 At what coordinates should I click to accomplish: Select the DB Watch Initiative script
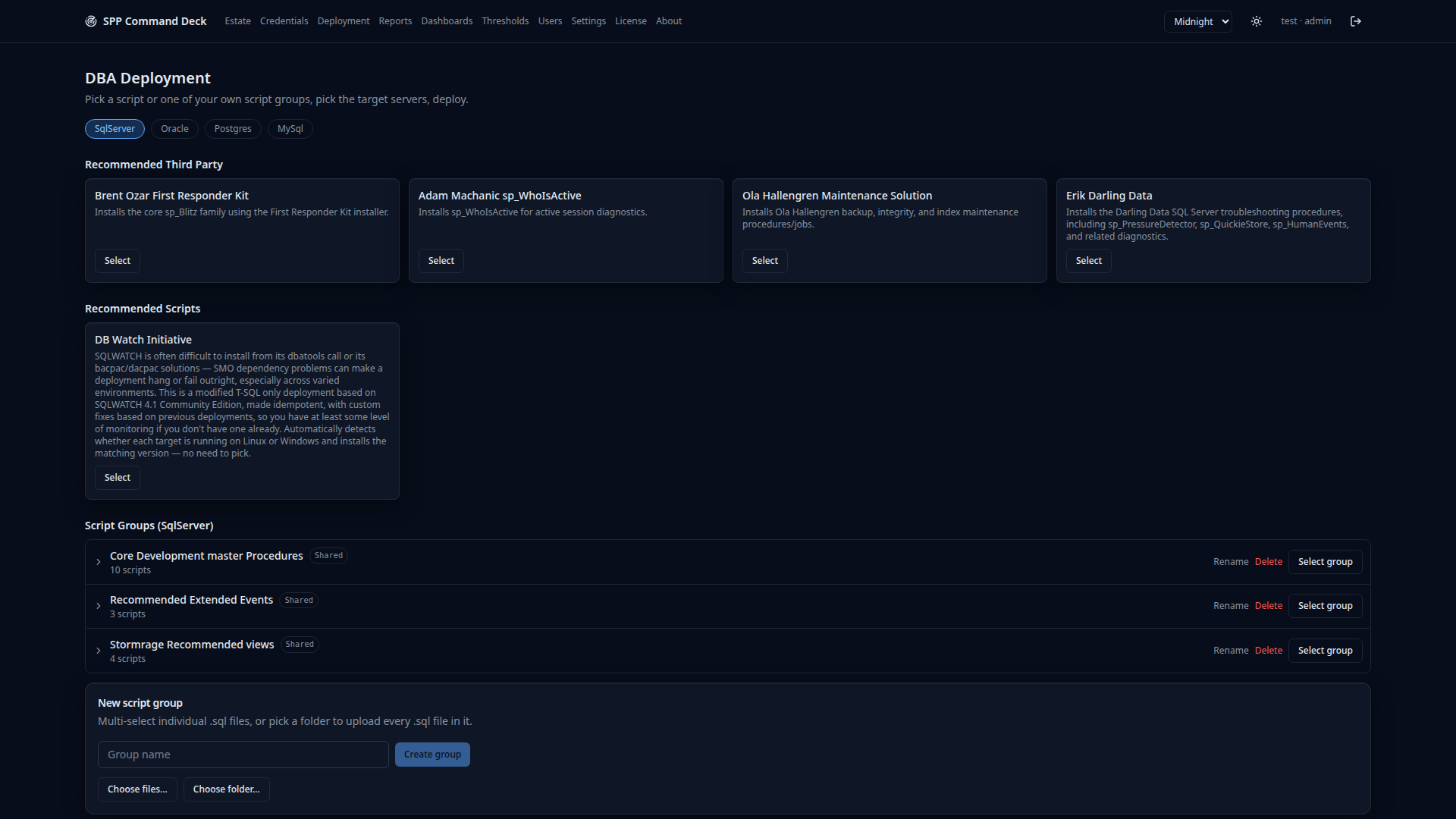pos(118,478)
